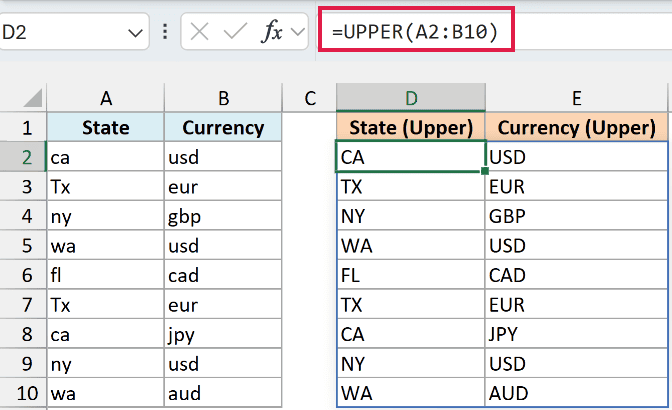The image size is (672, 410).
Task: Select cell A6 containing 'fl'
Action: coord(105,275)
